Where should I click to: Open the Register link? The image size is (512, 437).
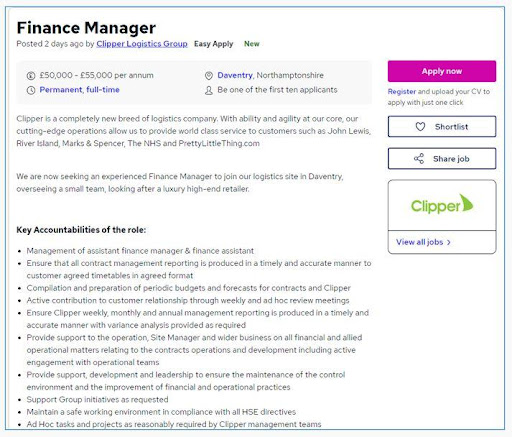[402, 91]
